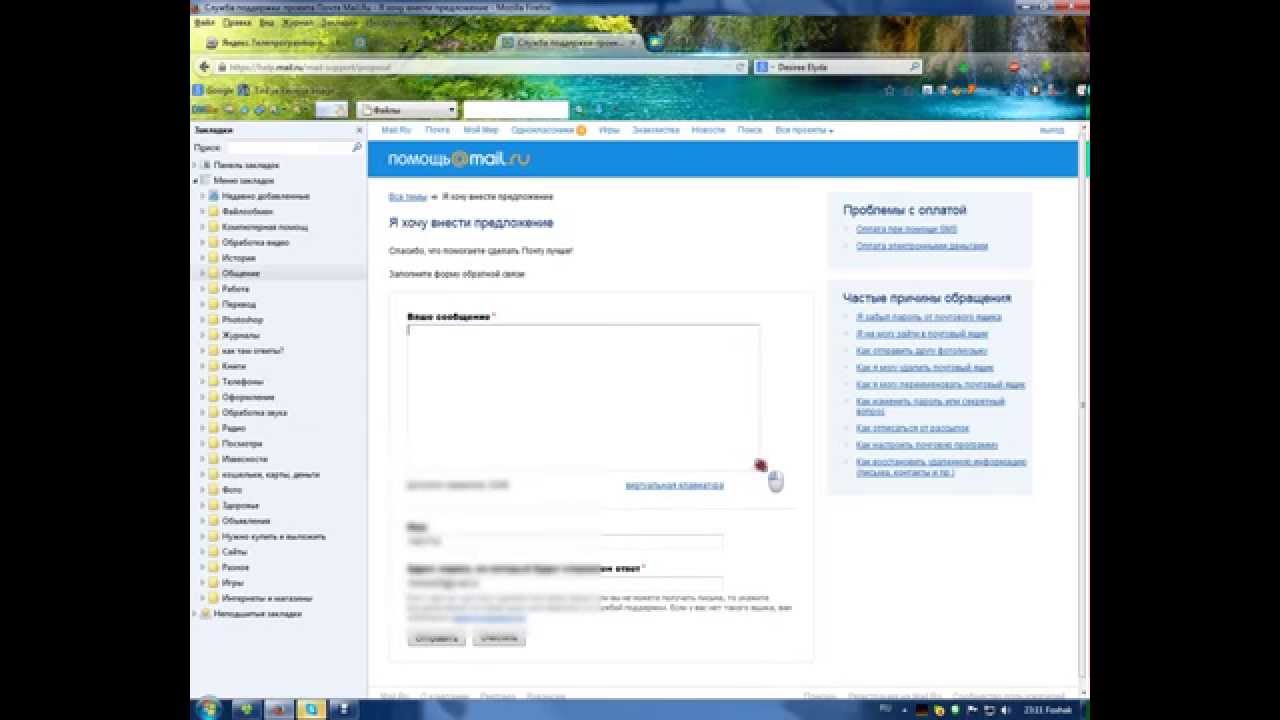Click the Windows Start button
1280x720 pixels.
pyautogui.click(x=210, y=709)
